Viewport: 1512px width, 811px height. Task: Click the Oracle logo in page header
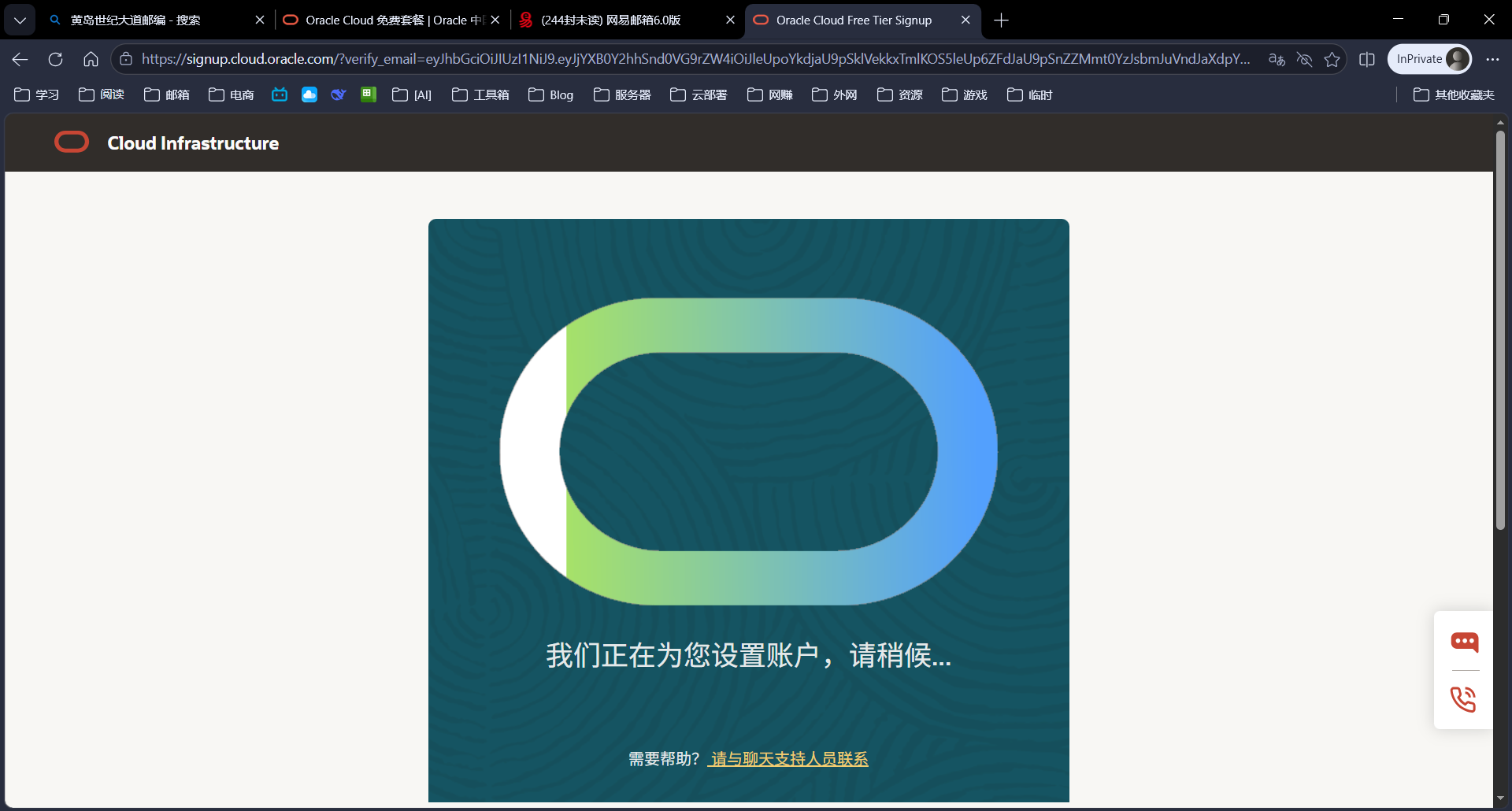pyautogui.click(x=72, y=143)
